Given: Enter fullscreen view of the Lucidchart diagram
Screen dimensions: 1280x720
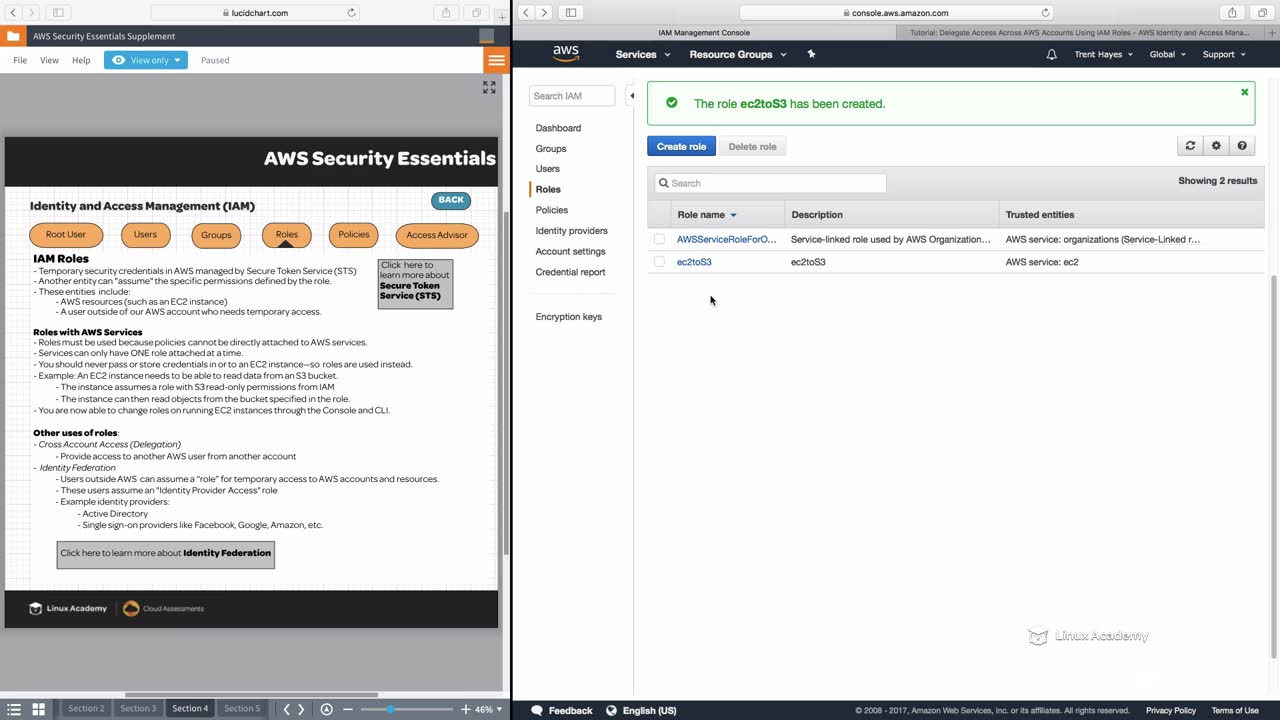Looking at the screenshot, I should pyautogui.click(x=489, y=88).
